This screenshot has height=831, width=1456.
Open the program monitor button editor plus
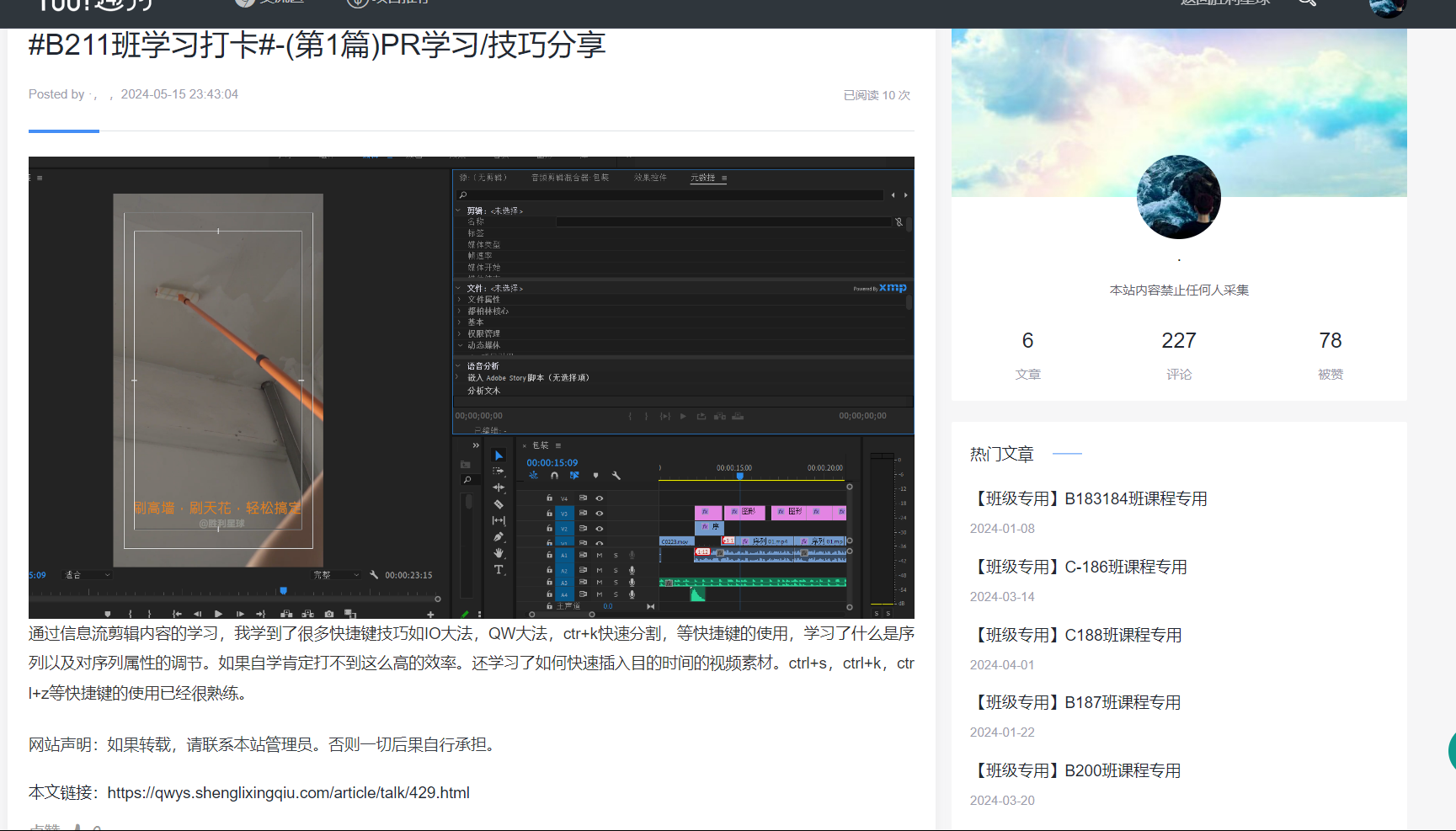click(430, 614)
